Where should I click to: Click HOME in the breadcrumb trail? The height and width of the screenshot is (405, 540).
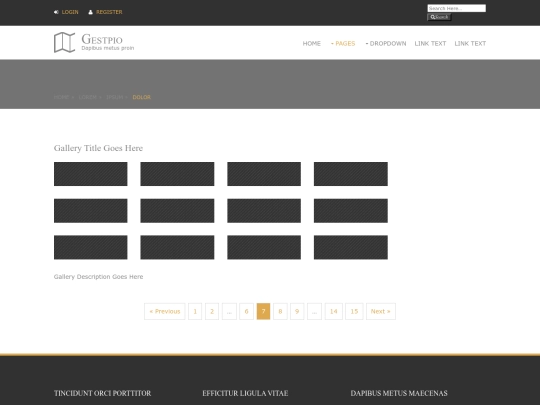[x=61, y=97]
